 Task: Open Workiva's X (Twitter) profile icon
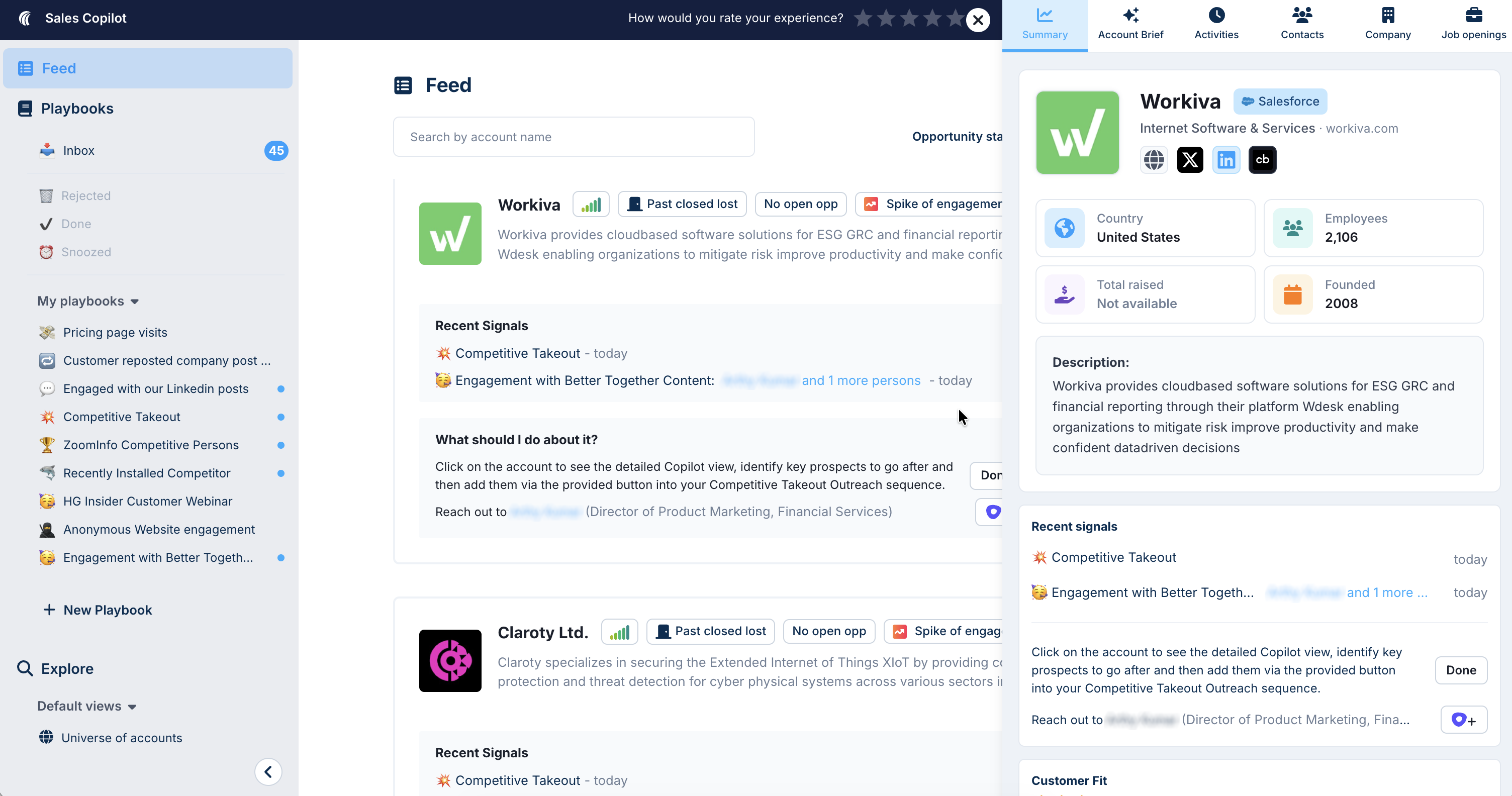(1190, 160)
